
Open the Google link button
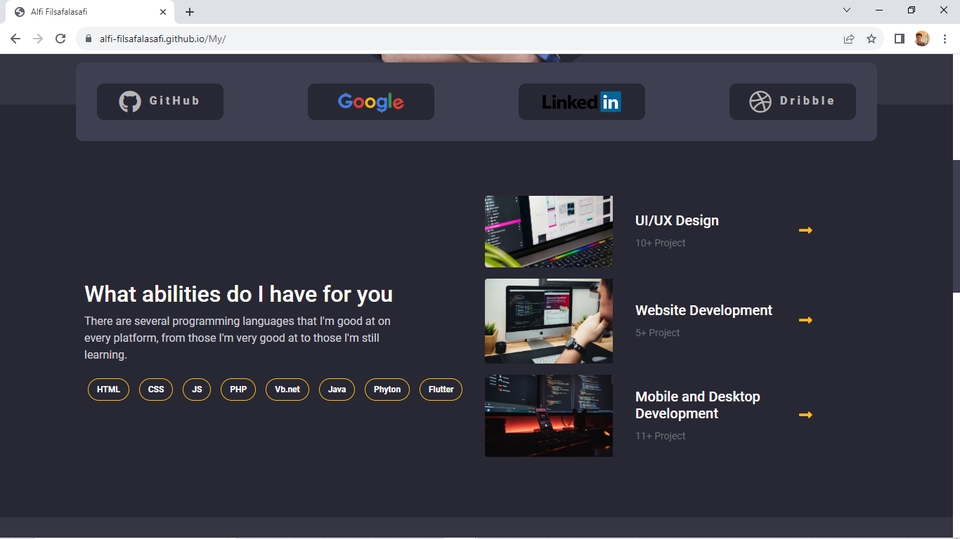[371, 101]
